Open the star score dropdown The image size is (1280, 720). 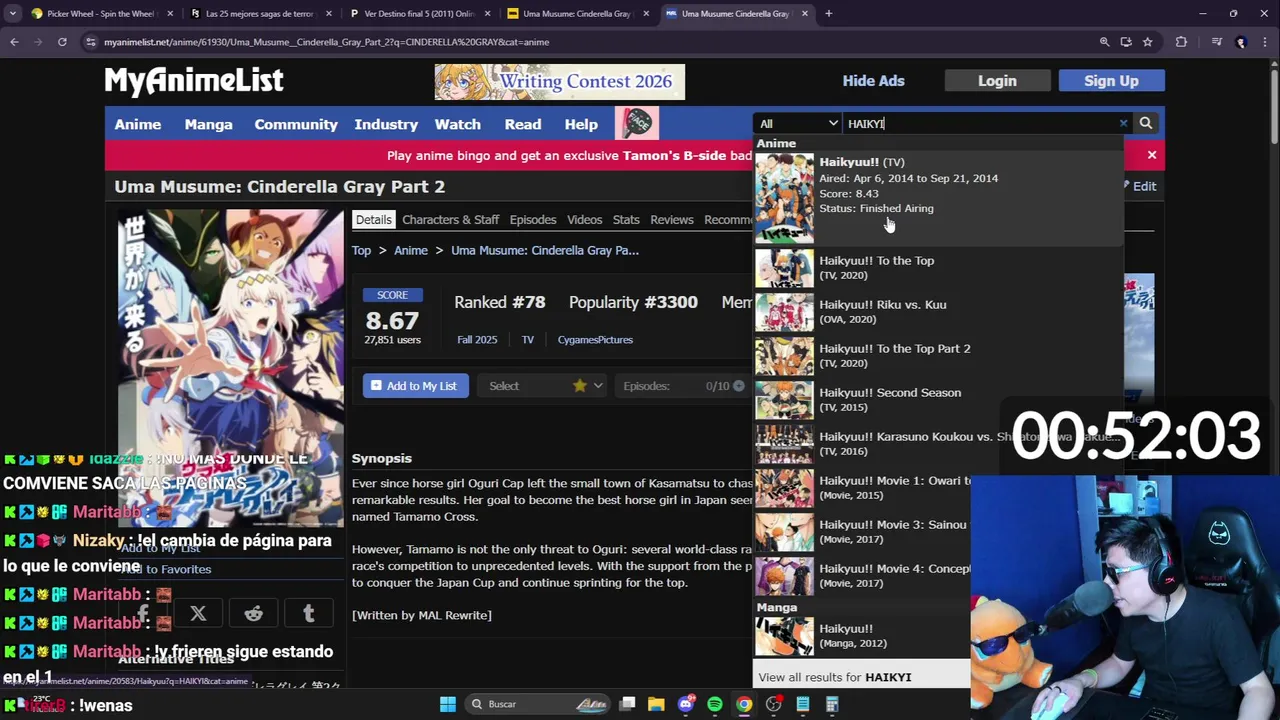587,386
